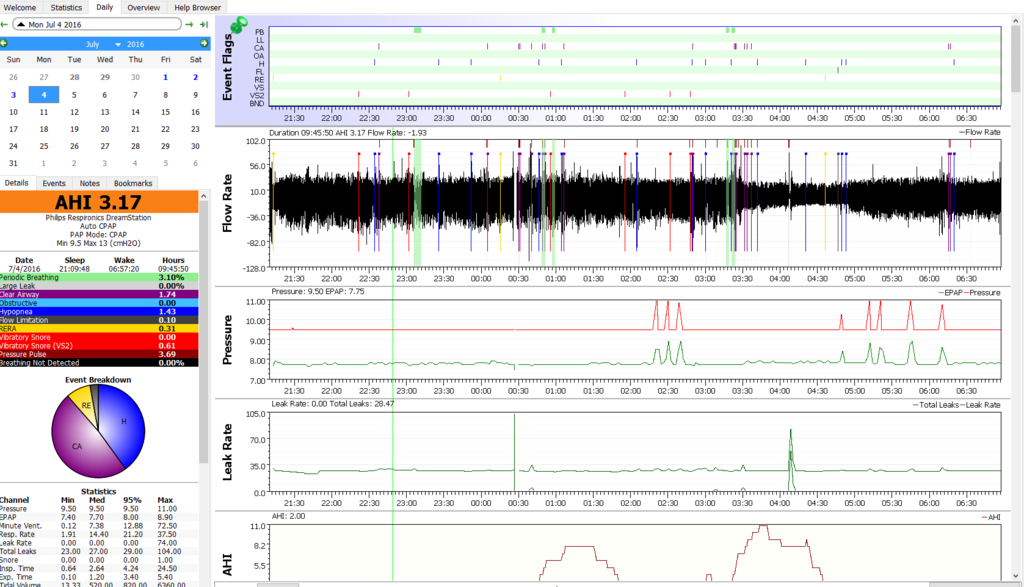Select July 3 in the calendar
The width and height of the screenshot is (1024, 587).
click(x=13, y=95)
